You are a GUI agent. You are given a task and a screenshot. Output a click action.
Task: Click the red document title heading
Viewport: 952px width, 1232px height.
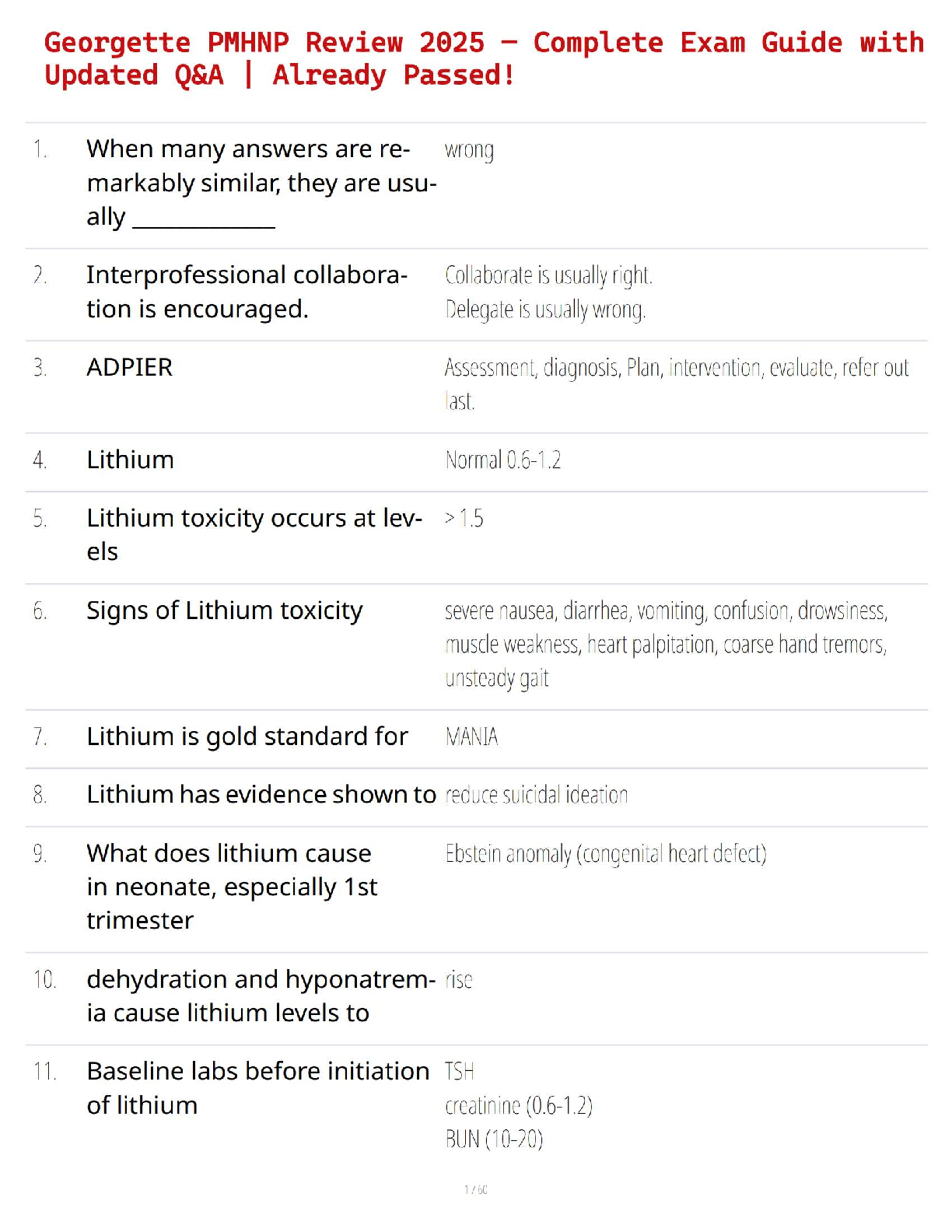coord(482,58)
